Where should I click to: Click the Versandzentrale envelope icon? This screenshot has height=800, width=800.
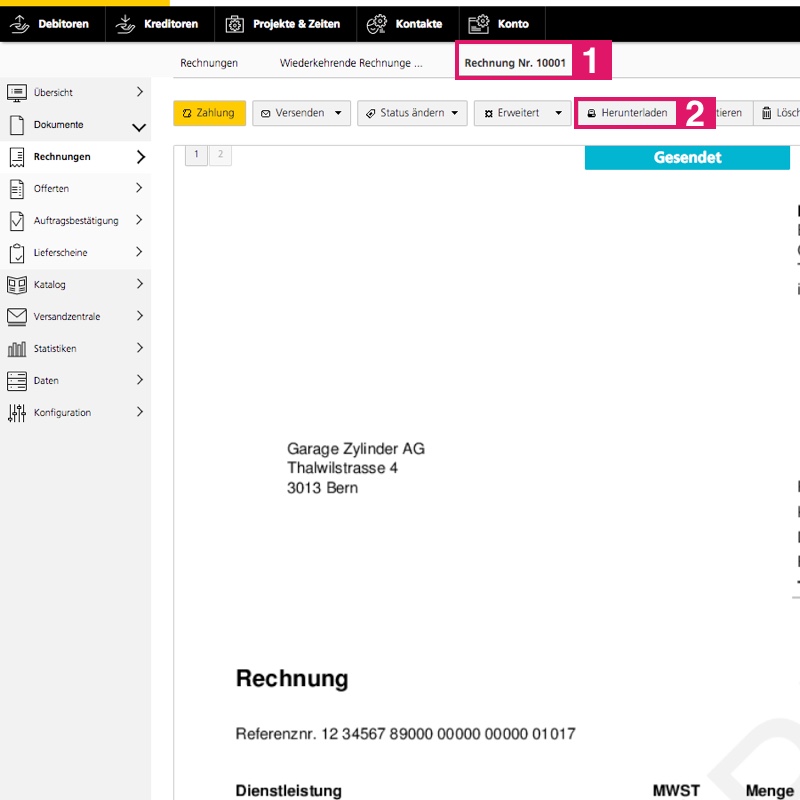17,317
